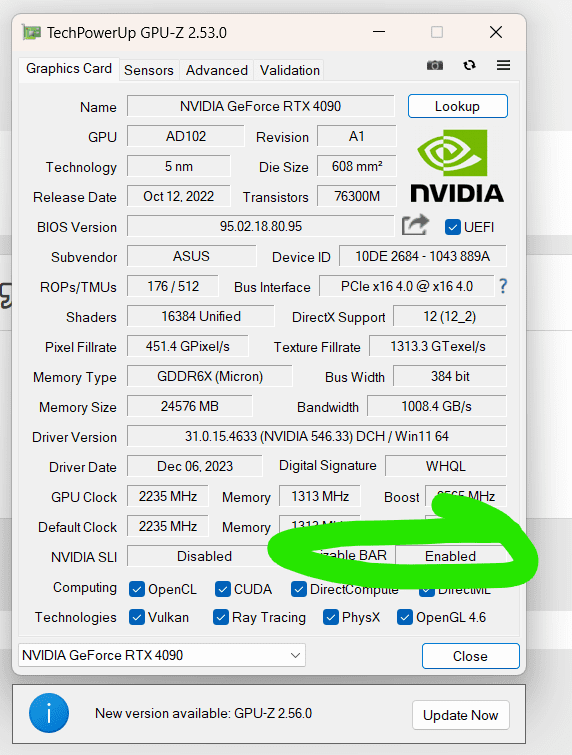This screenshot has width=572, height=755.
Task: Click the DirectX Support value 12 (12_2)
Action: (450, 316)
